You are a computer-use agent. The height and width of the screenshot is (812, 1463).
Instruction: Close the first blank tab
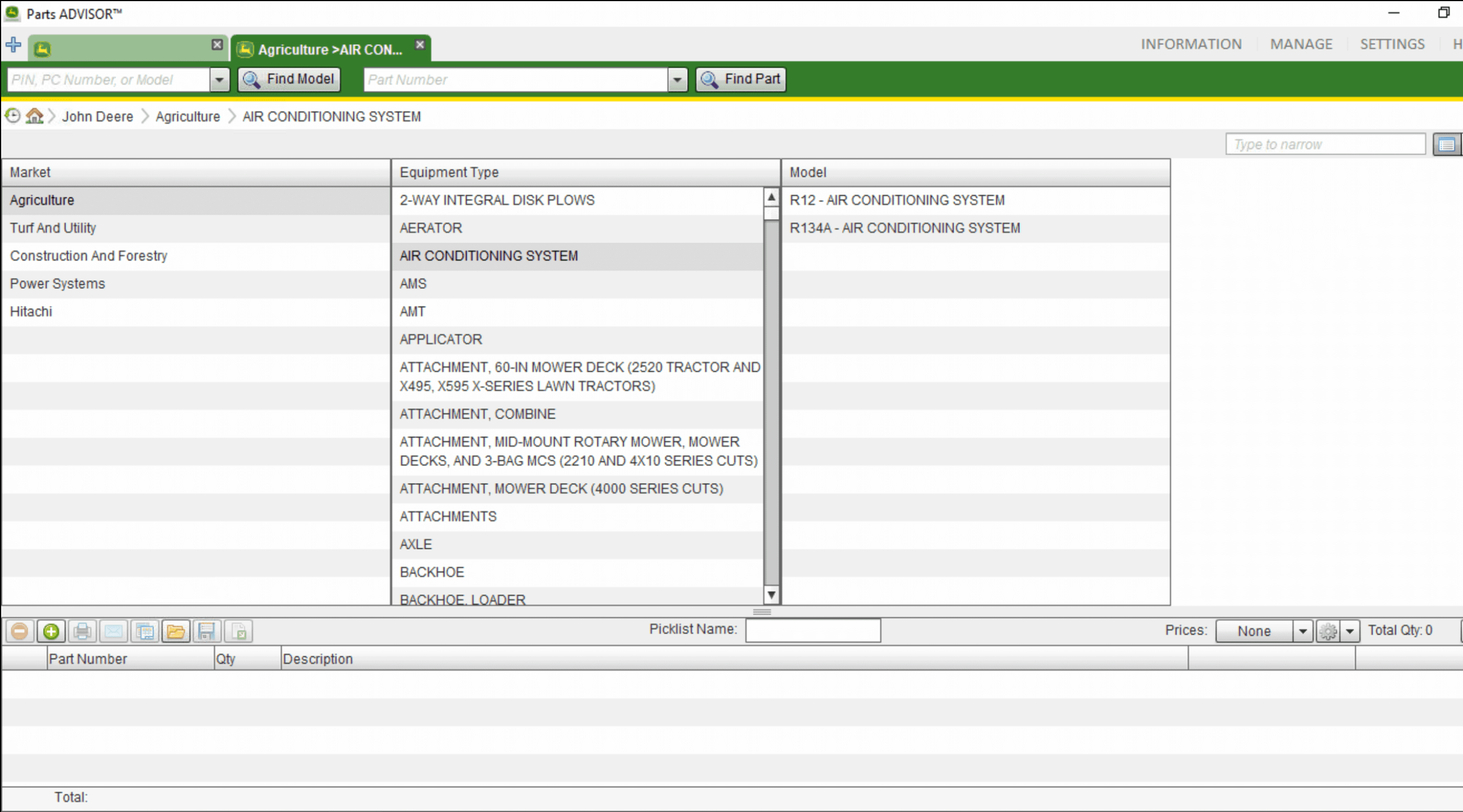217,45
